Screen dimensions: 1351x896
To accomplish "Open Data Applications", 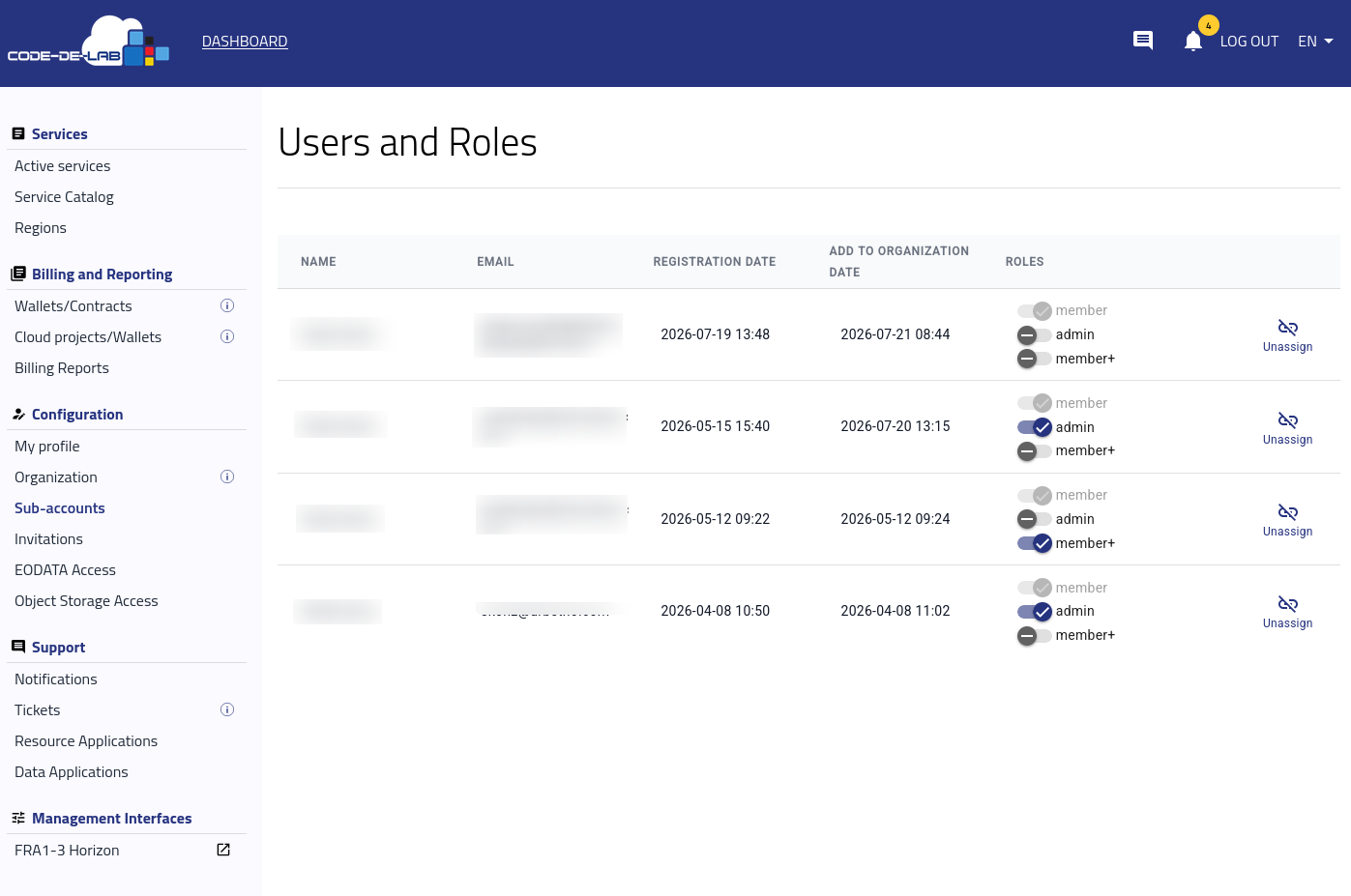I will [72, 772].
